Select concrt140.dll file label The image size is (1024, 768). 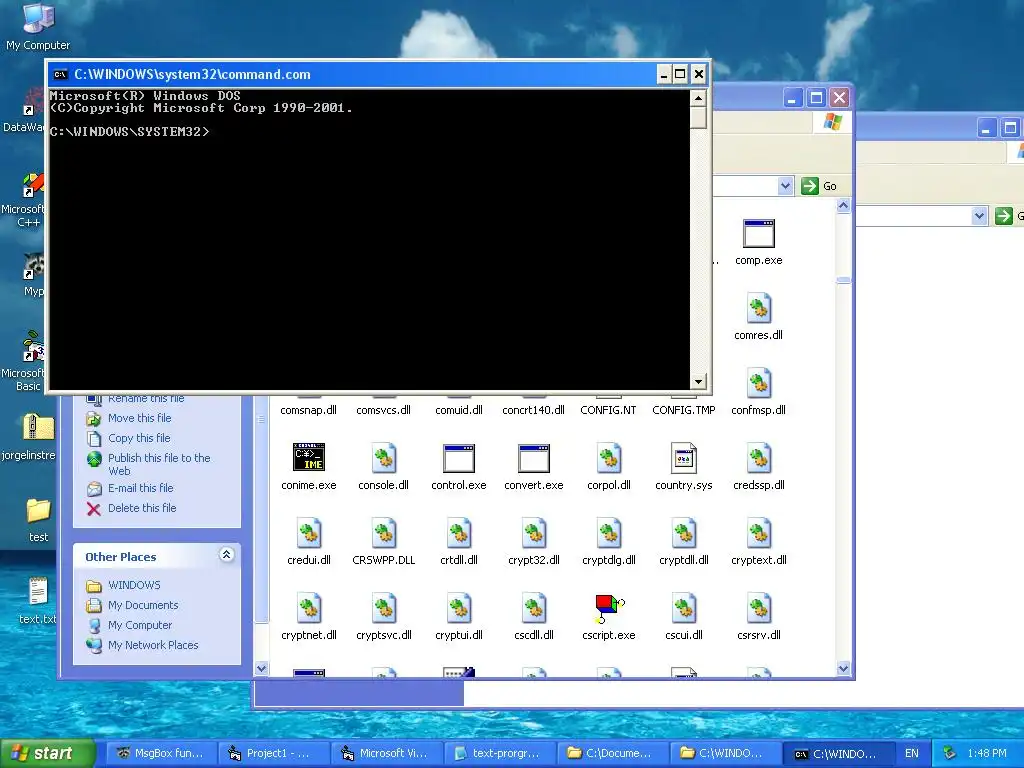[534, 410]
